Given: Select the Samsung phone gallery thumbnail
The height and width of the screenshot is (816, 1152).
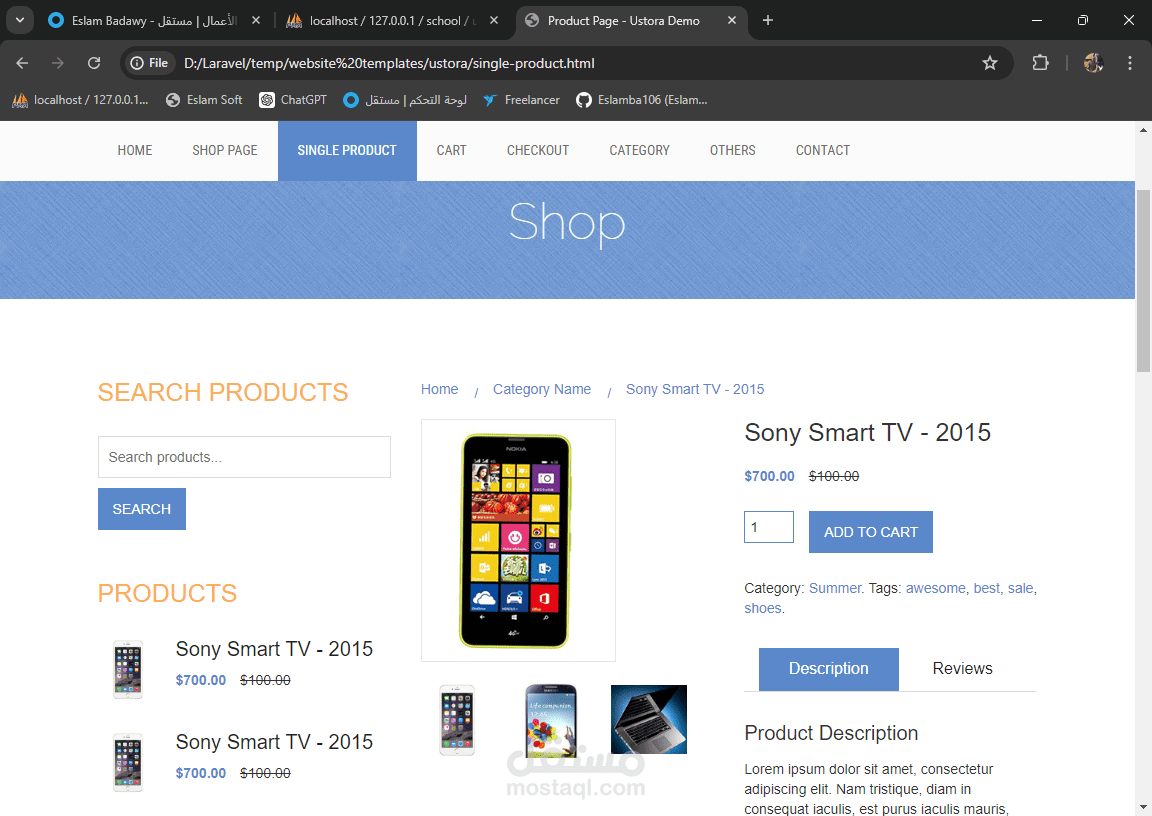Looking at the screenshot, I should point(551,720).
